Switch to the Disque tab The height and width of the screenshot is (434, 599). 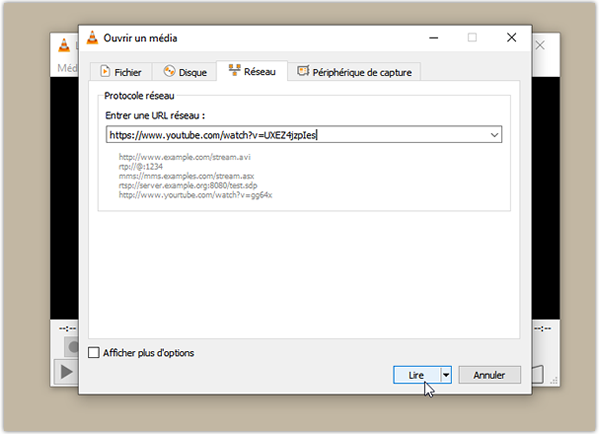185,72
